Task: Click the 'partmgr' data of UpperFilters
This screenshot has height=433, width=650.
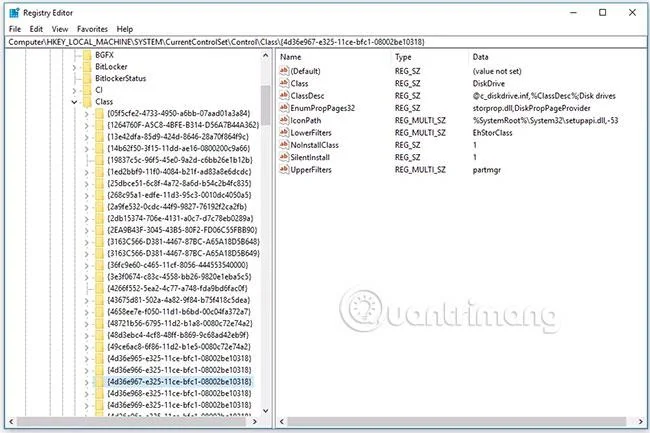Action: 487,170
